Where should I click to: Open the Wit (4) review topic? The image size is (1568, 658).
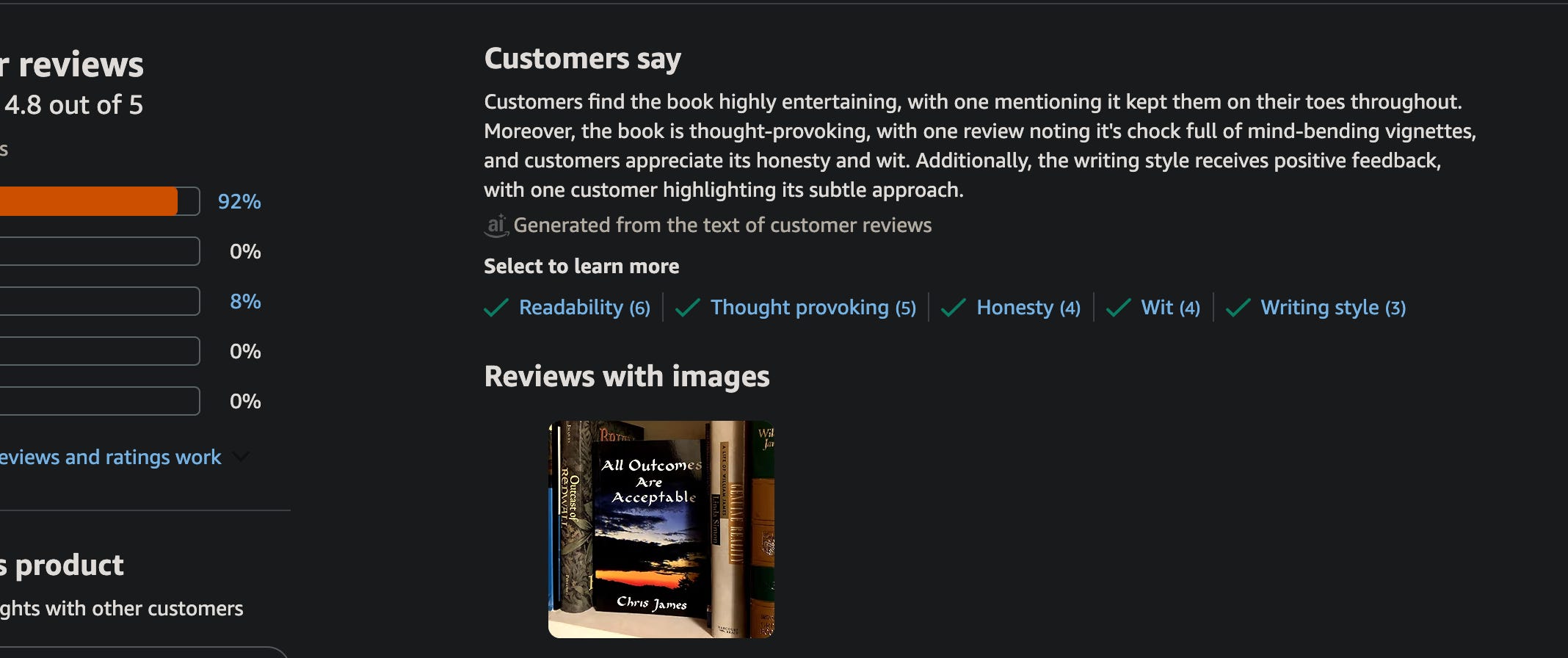click(x=1170, y=308)
